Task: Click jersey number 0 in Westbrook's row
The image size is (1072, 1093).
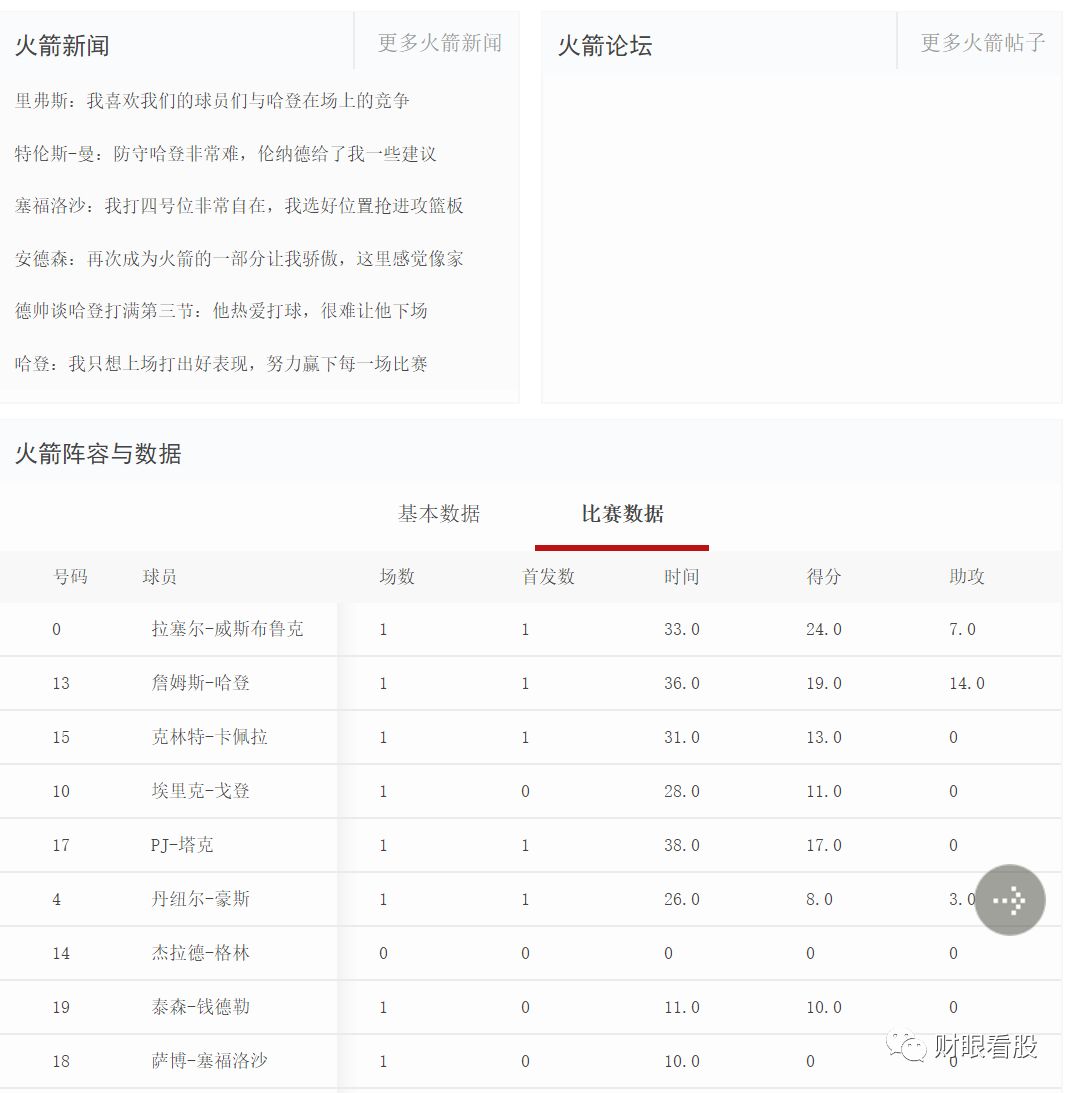Action: 56,629
